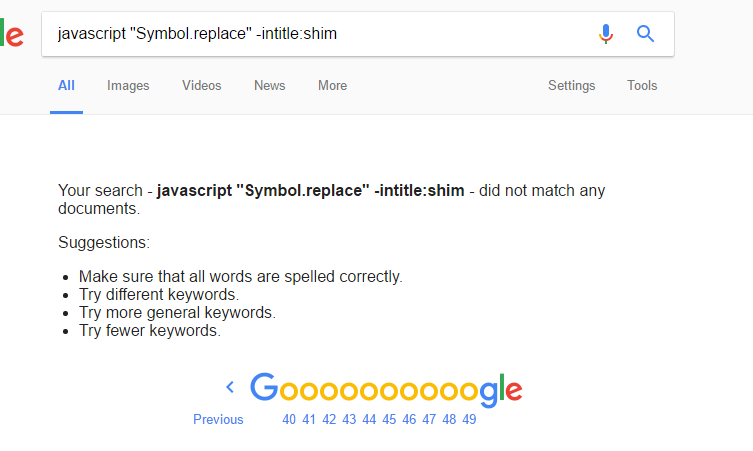The width and height of the screenshot is (753, 451).
Task: Jump to results page 45
Action: coord(389,419)
